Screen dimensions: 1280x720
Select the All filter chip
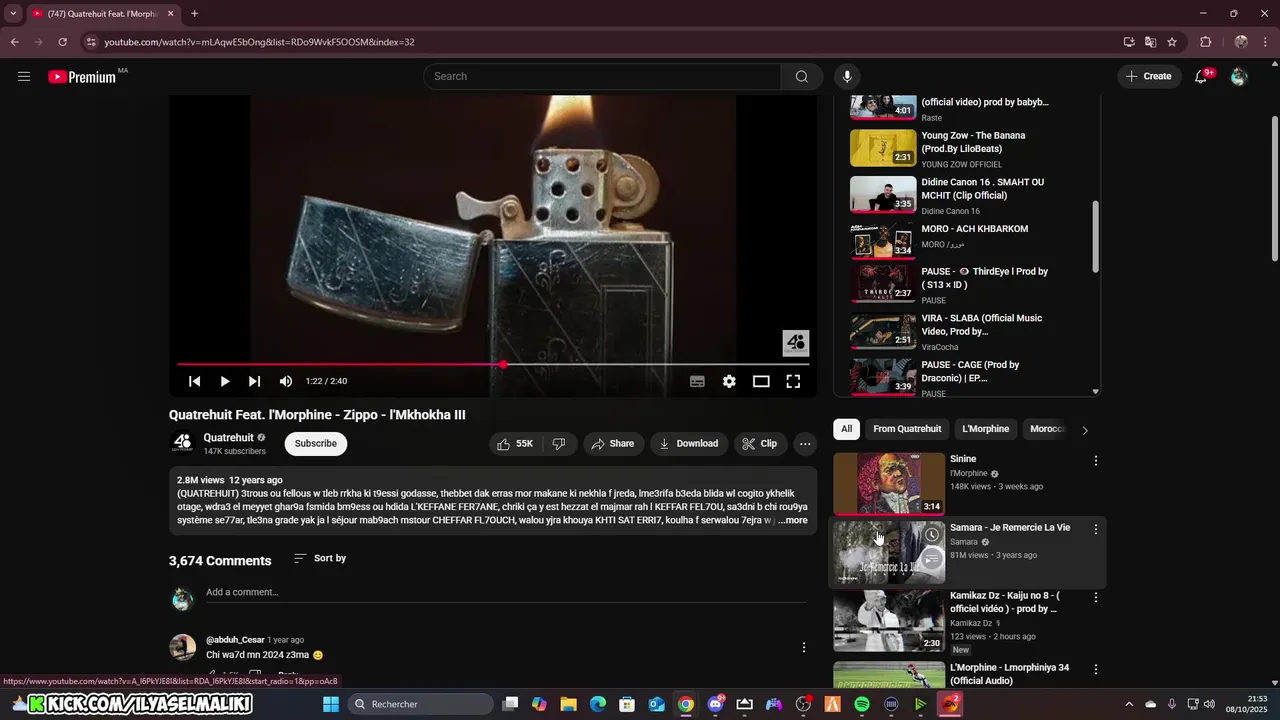[x=846, y=429]
